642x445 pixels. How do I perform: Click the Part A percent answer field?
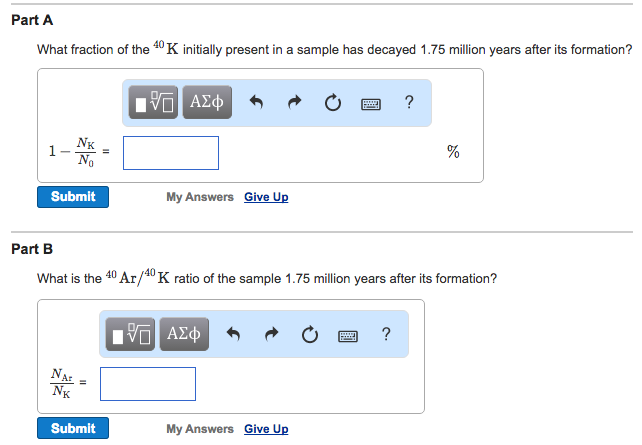(171, 153)
